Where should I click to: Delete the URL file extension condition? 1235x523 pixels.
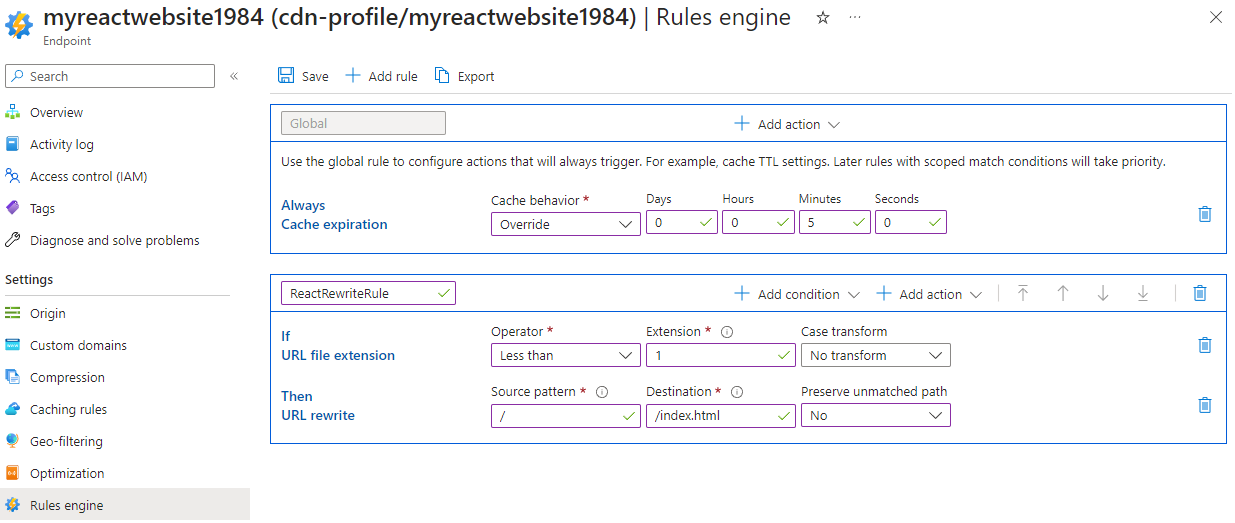[1205, 345]
